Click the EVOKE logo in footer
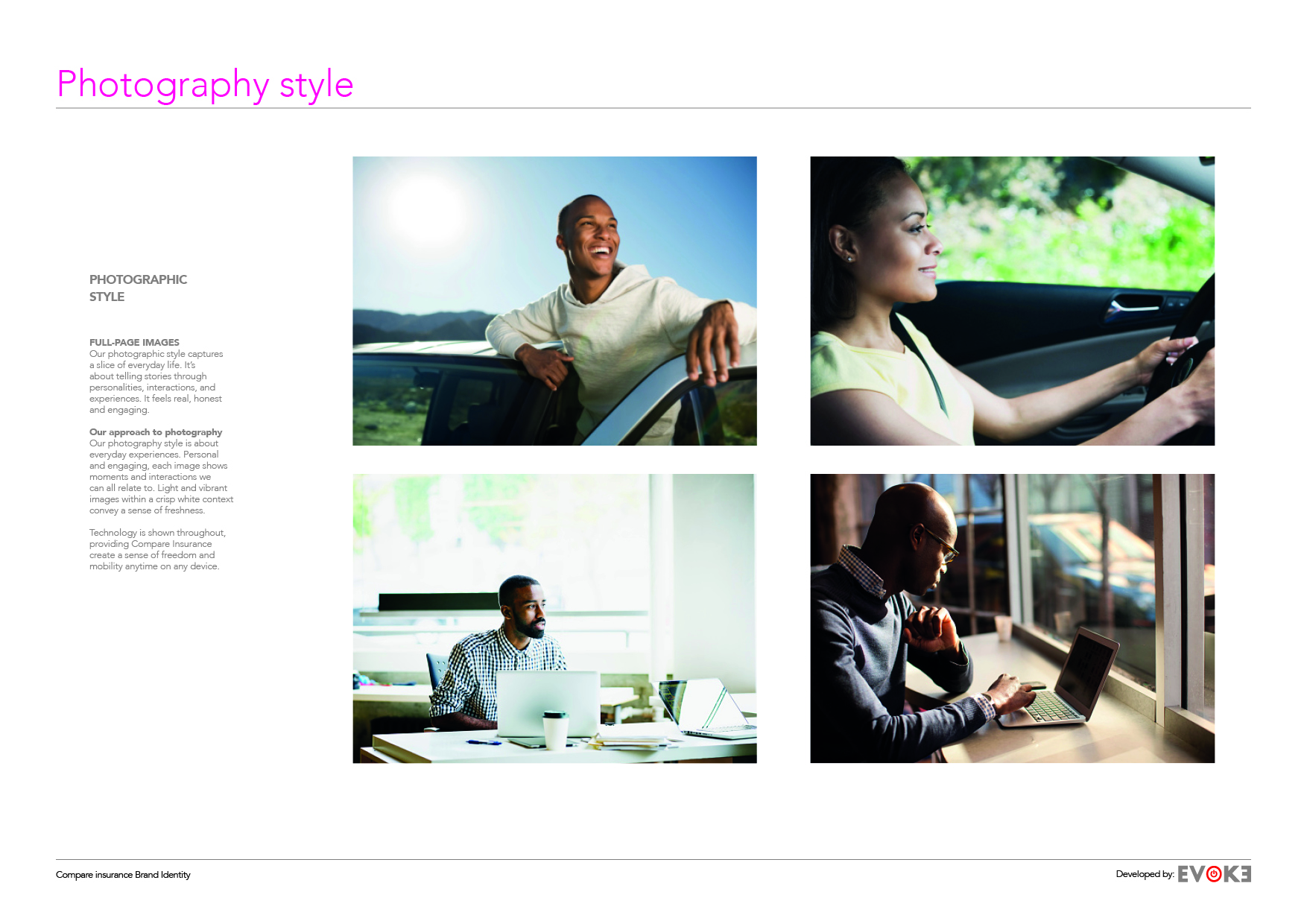 click(1214, 874)
